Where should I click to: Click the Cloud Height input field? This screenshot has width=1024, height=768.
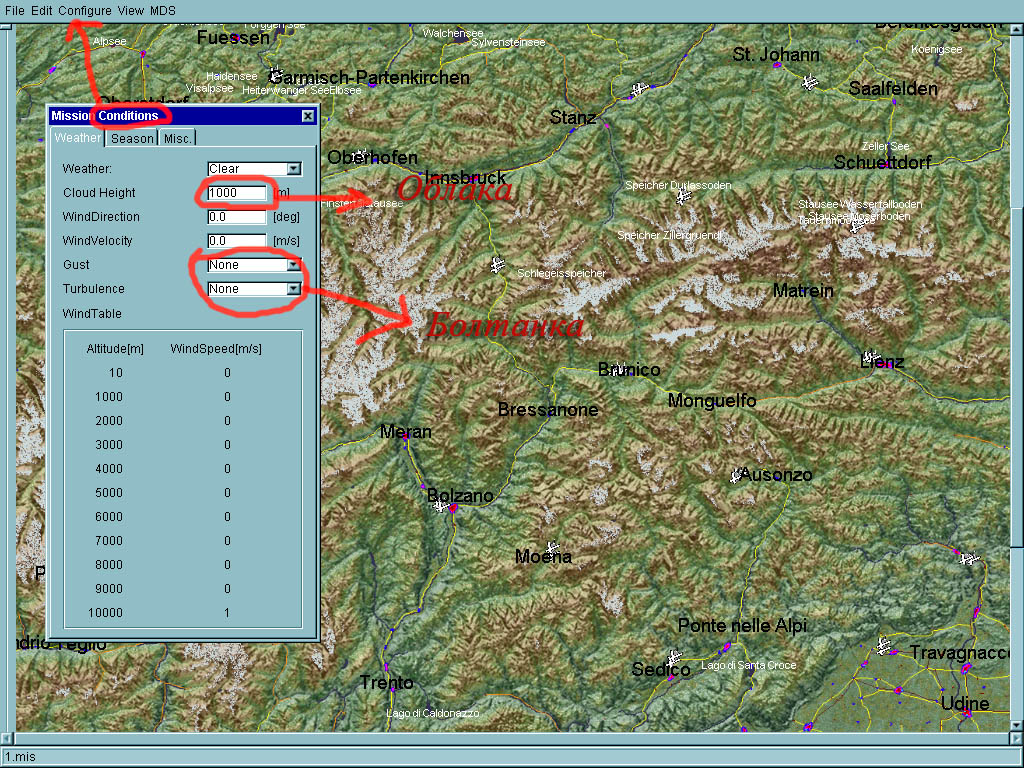[237, 193]
